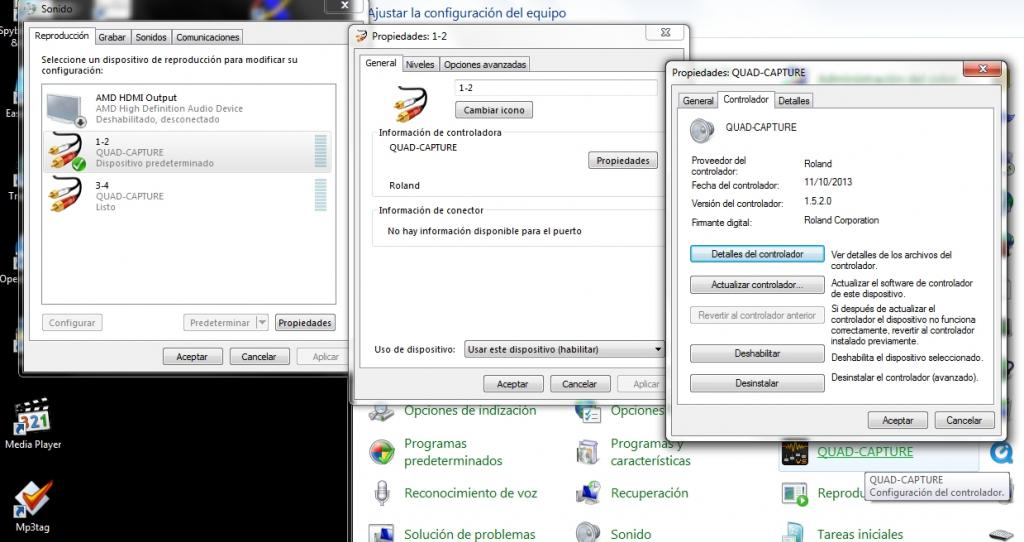This screenshot has height=542, width=1024.
Task: Open QUAD-CAPTURE control panel icon
Action: [x=795, y=452]
